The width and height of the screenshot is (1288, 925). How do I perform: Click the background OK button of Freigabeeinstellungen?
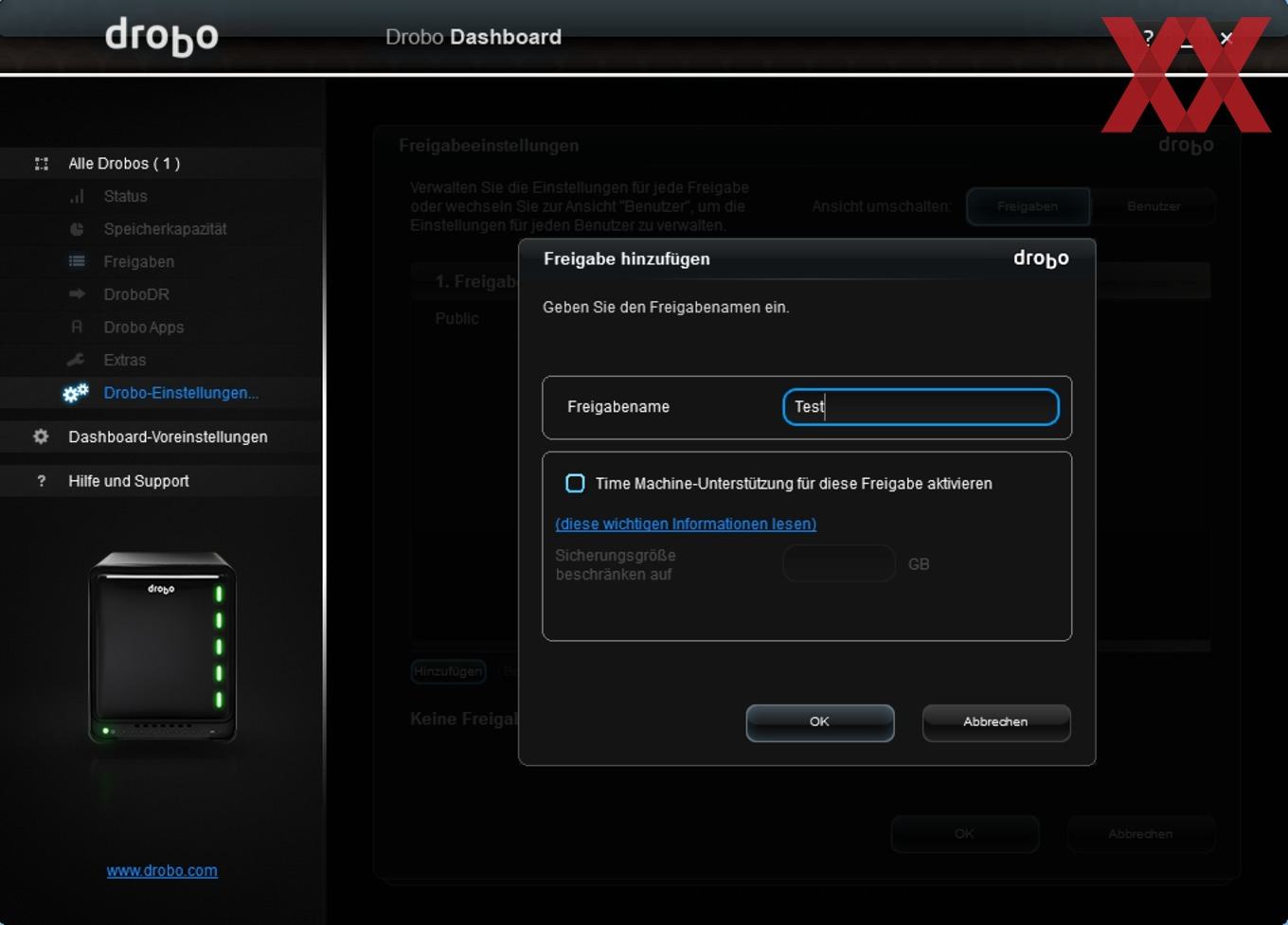coord(965,834)
